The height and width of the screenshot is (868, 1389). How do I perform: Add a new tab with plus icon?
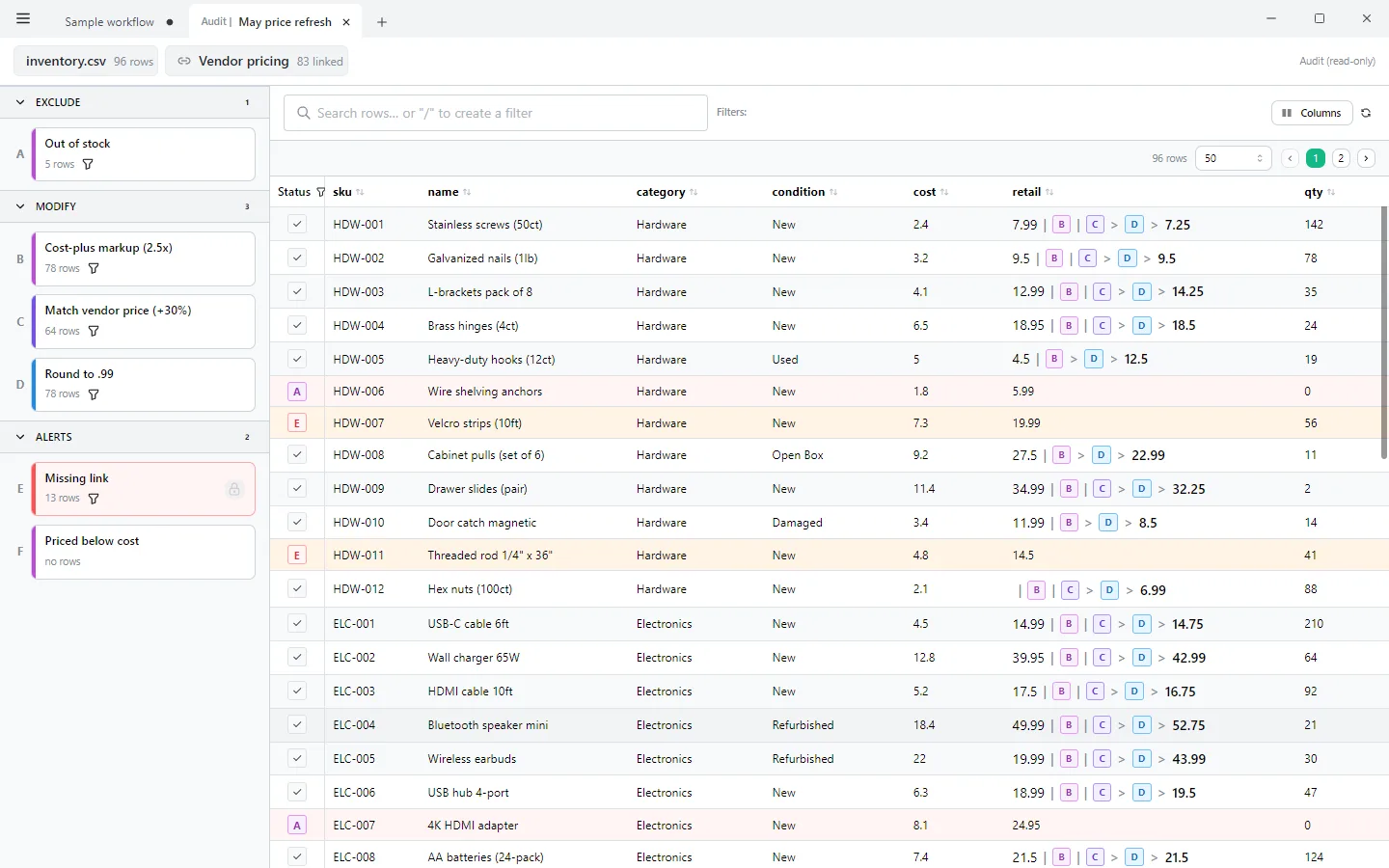tap(382, 22)
